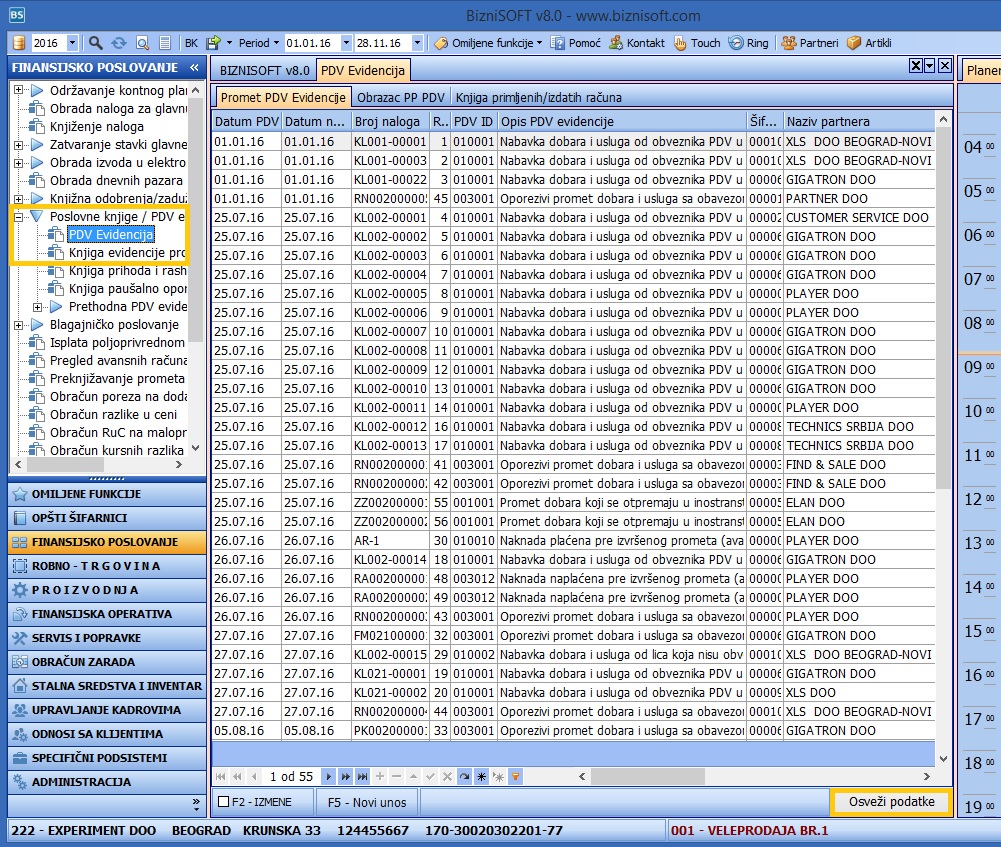Click the orange filter icon in navigator
This screenshot has height=847, width=1001.
516,776
